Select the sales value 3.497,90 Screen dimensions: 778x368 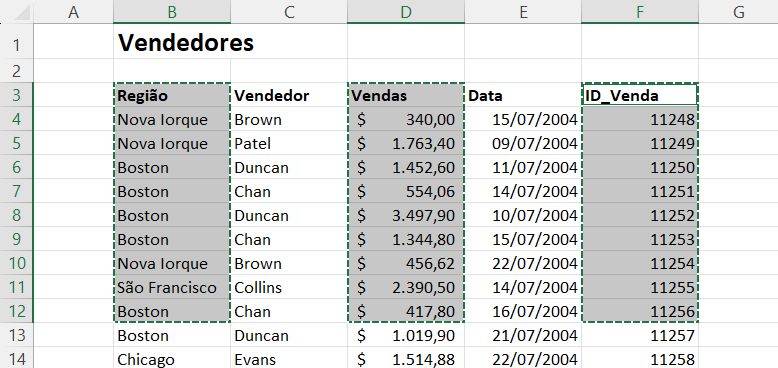(406, 215)
